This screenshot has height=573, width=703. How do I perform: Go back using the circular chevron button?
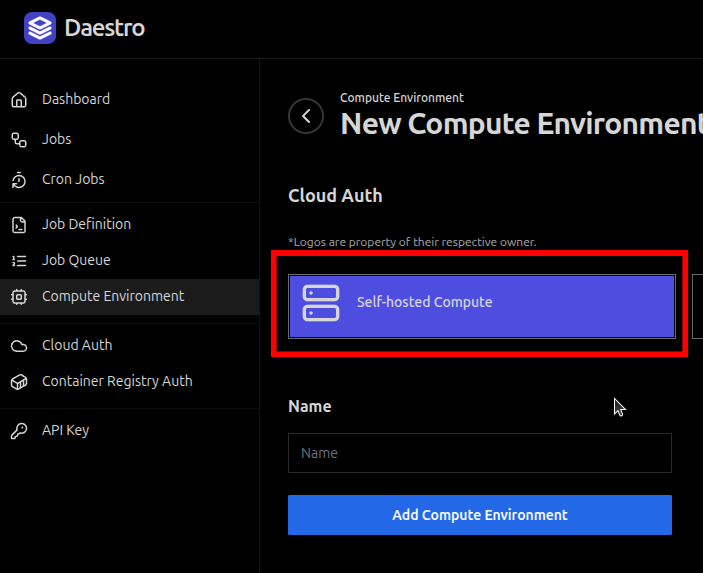(x=306, y=116)
